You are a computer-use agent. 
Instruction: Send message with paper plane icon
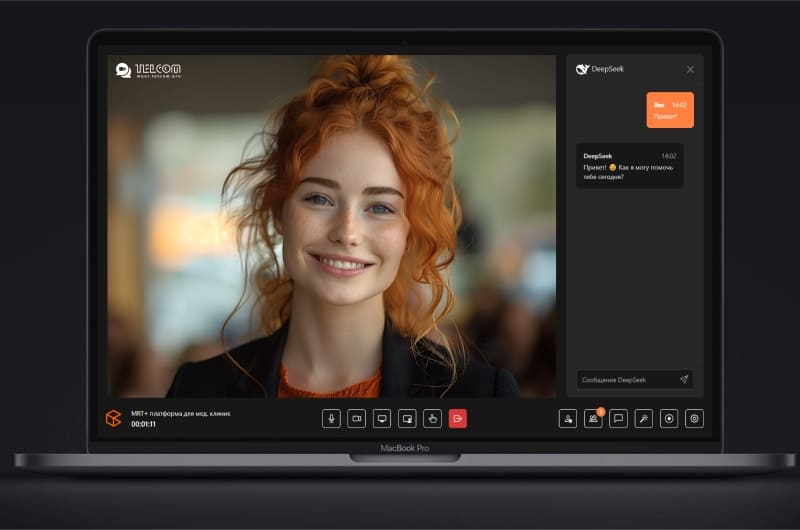[x=684, y=380]
